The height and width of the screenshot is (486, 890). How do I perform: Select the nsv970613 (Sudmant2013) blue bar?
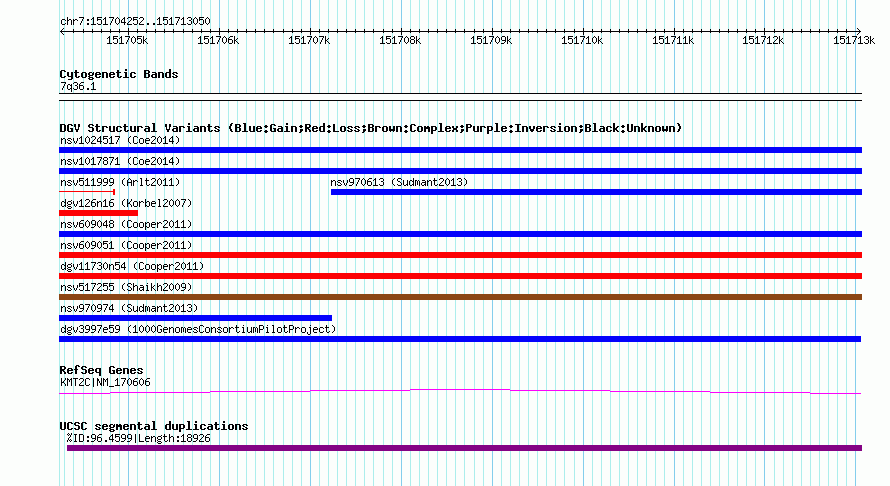coord(597,192)
